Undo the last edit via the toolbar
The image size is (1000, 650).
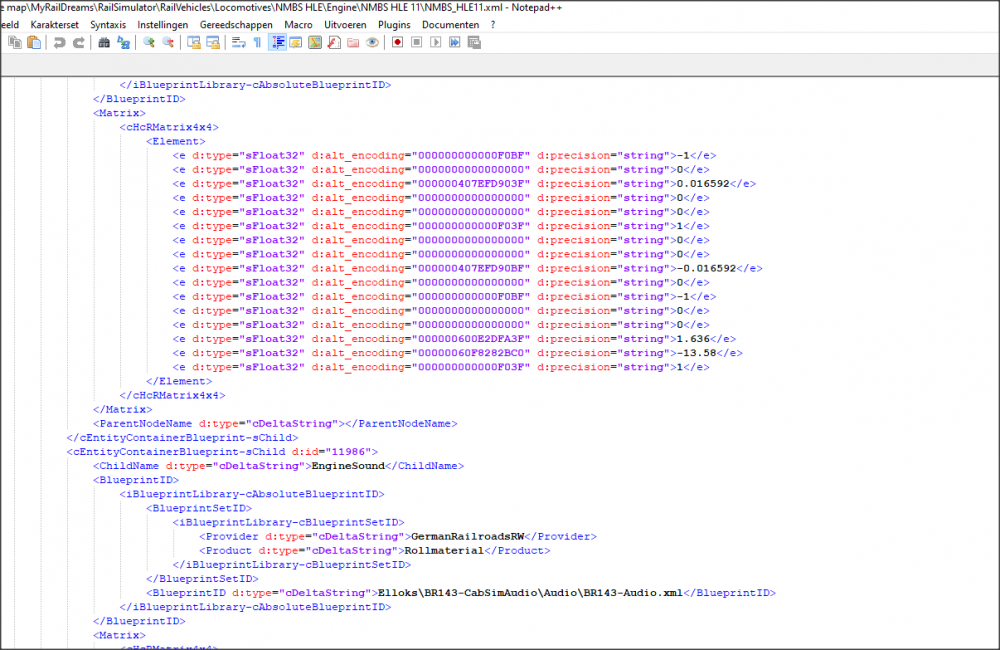pos(59,42)
